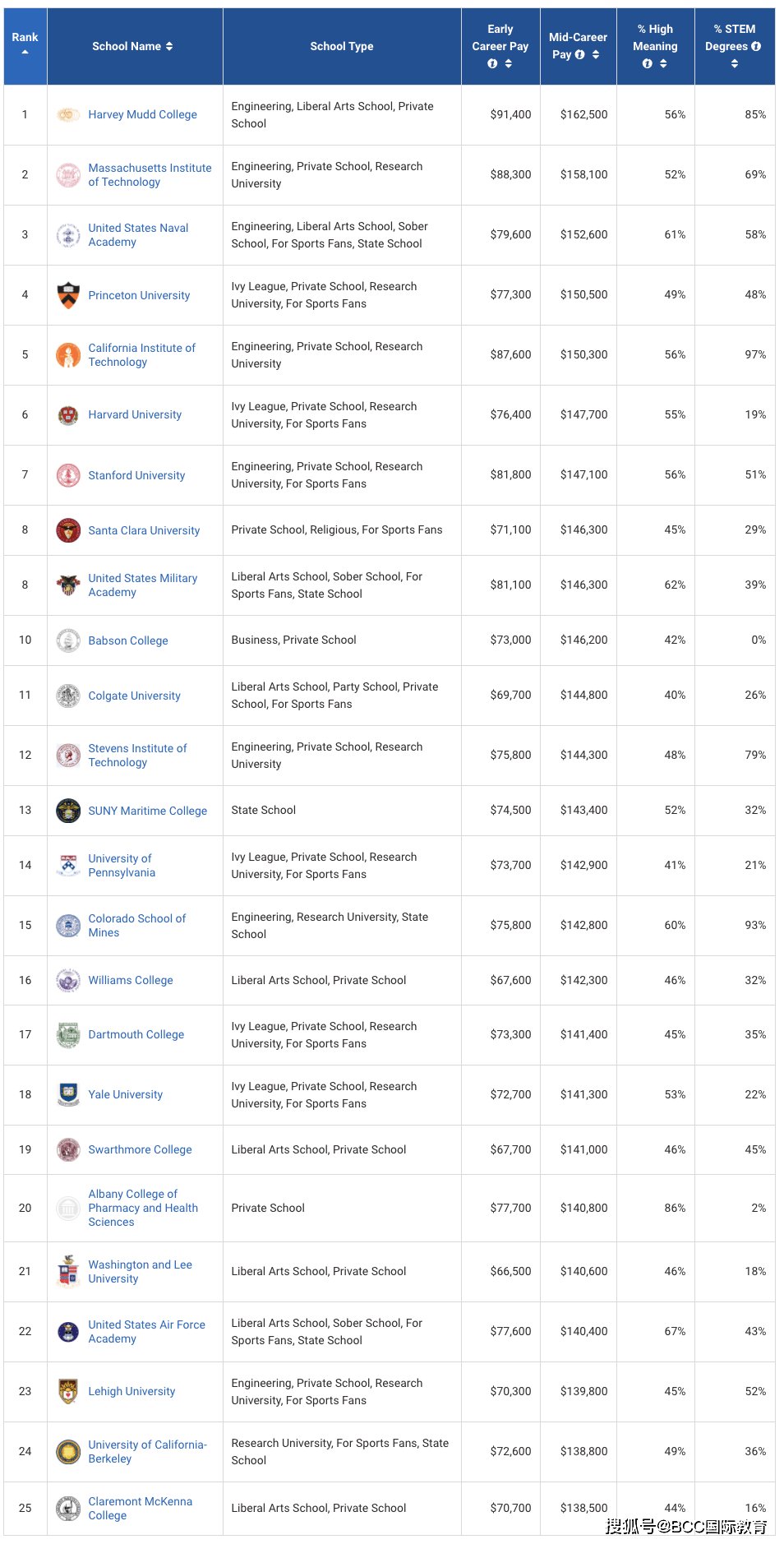The width and height of the screenshot is (784, 1544).
Task: Click the Yale University crest icon
Action: click(x=68, y=1094)
